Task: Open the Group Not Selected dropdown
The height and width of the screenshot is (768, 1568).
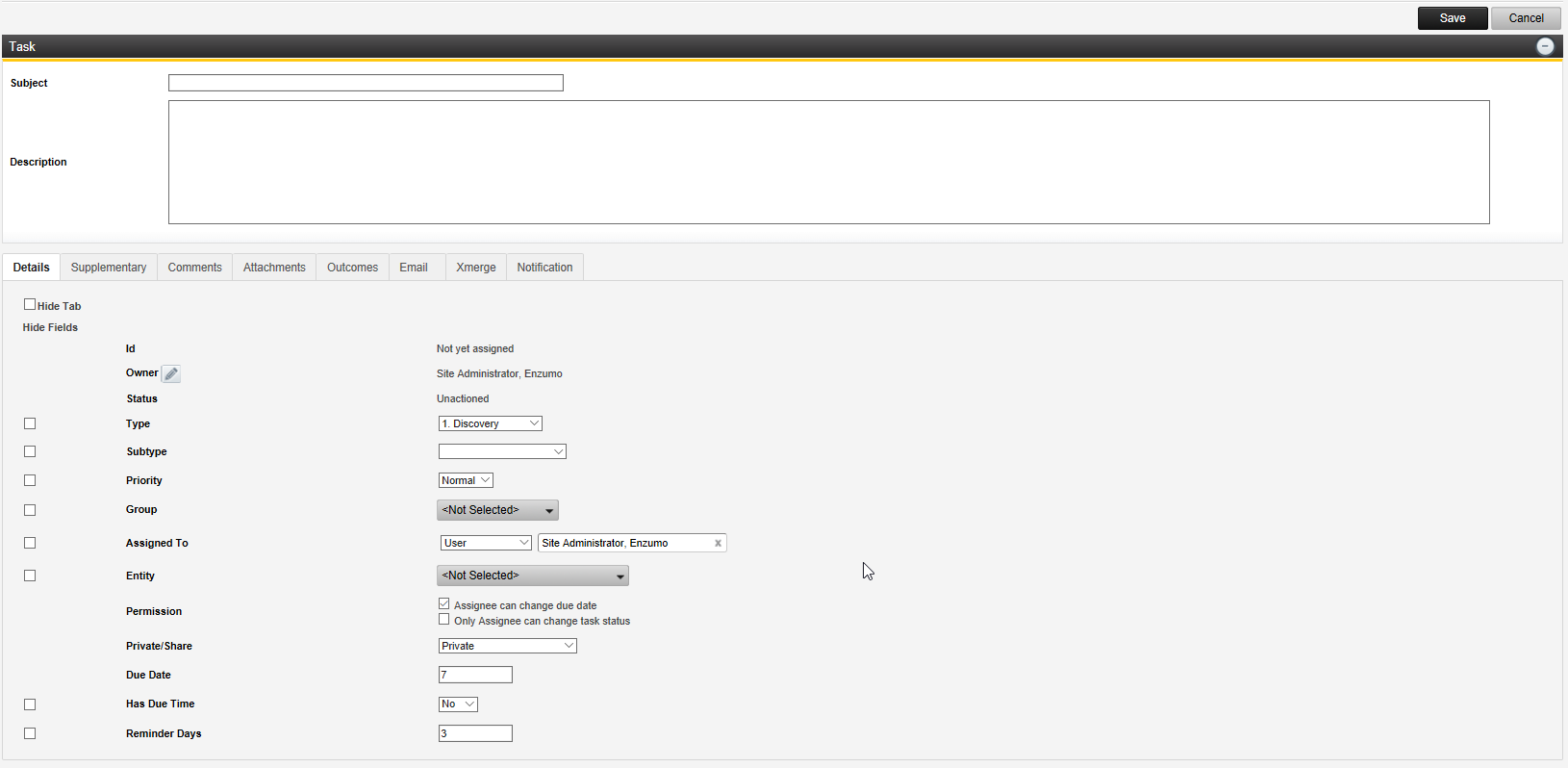Action: (497, 510)
